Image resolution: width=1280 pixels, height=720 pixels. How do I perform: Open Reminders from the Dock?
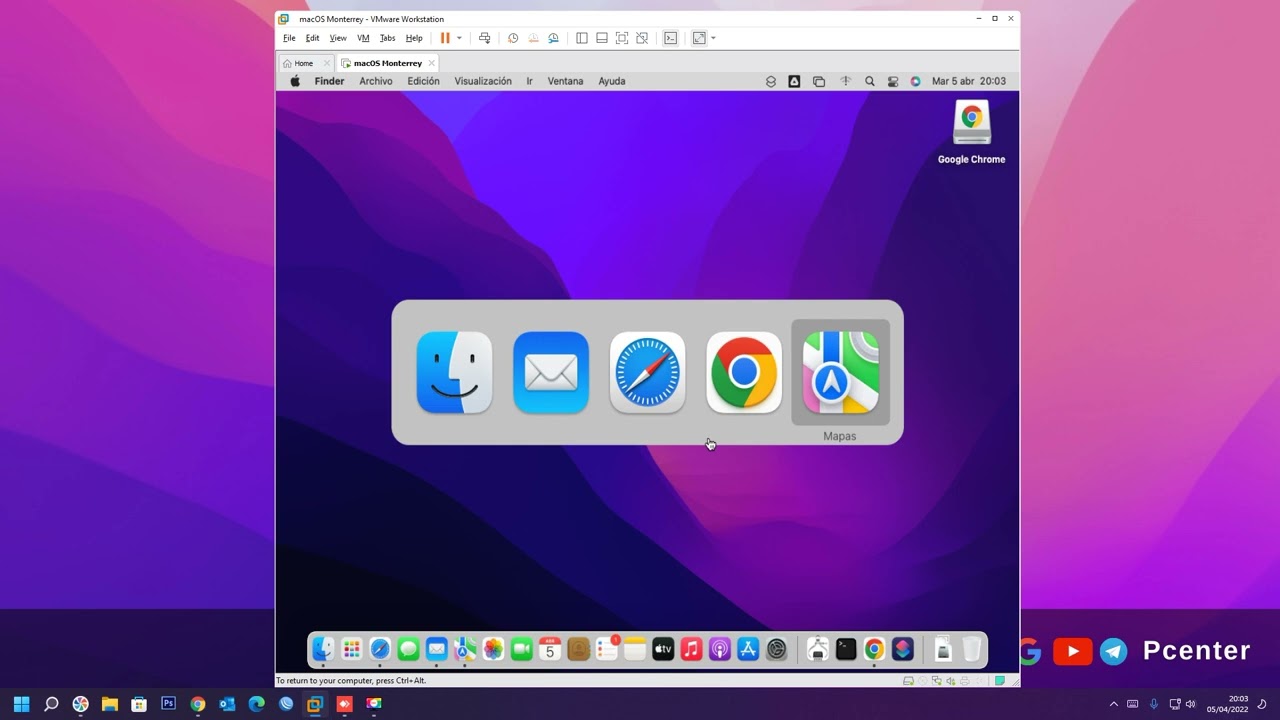[x=606, y=650]
